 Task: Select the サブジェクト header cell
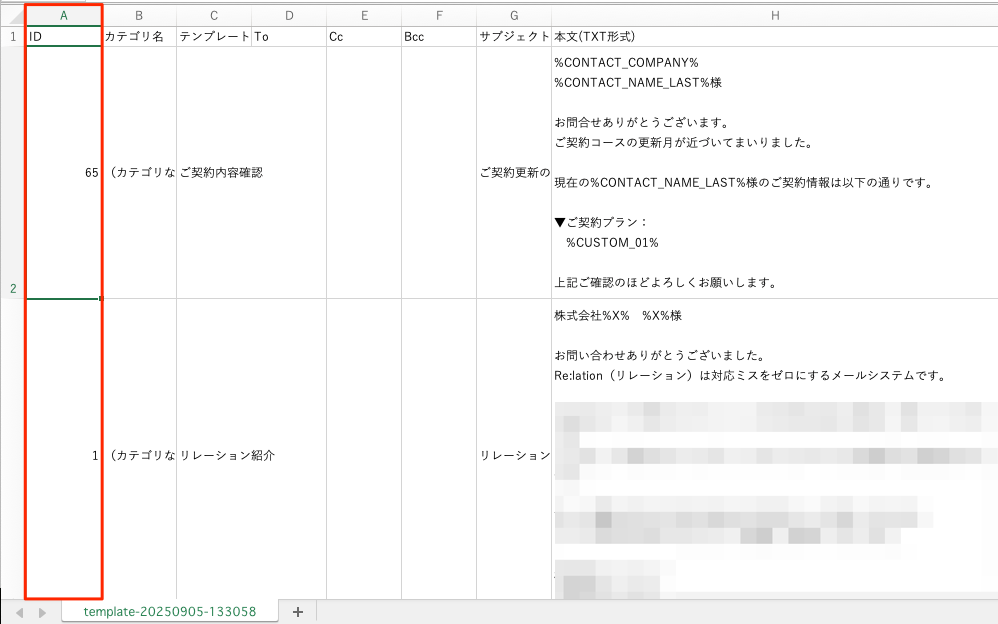coord(514,37)
